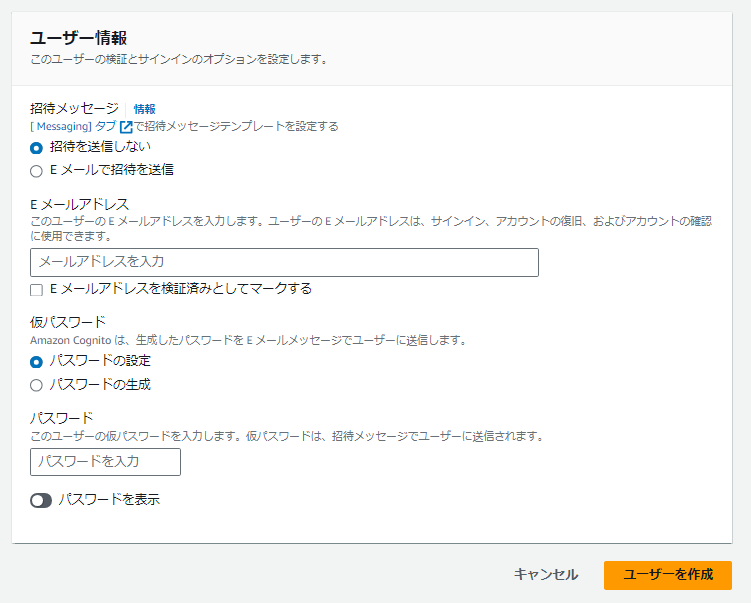Click the 招待メッセージ label
The height and width of the screenshot is (603, 751).
[74, 109]
